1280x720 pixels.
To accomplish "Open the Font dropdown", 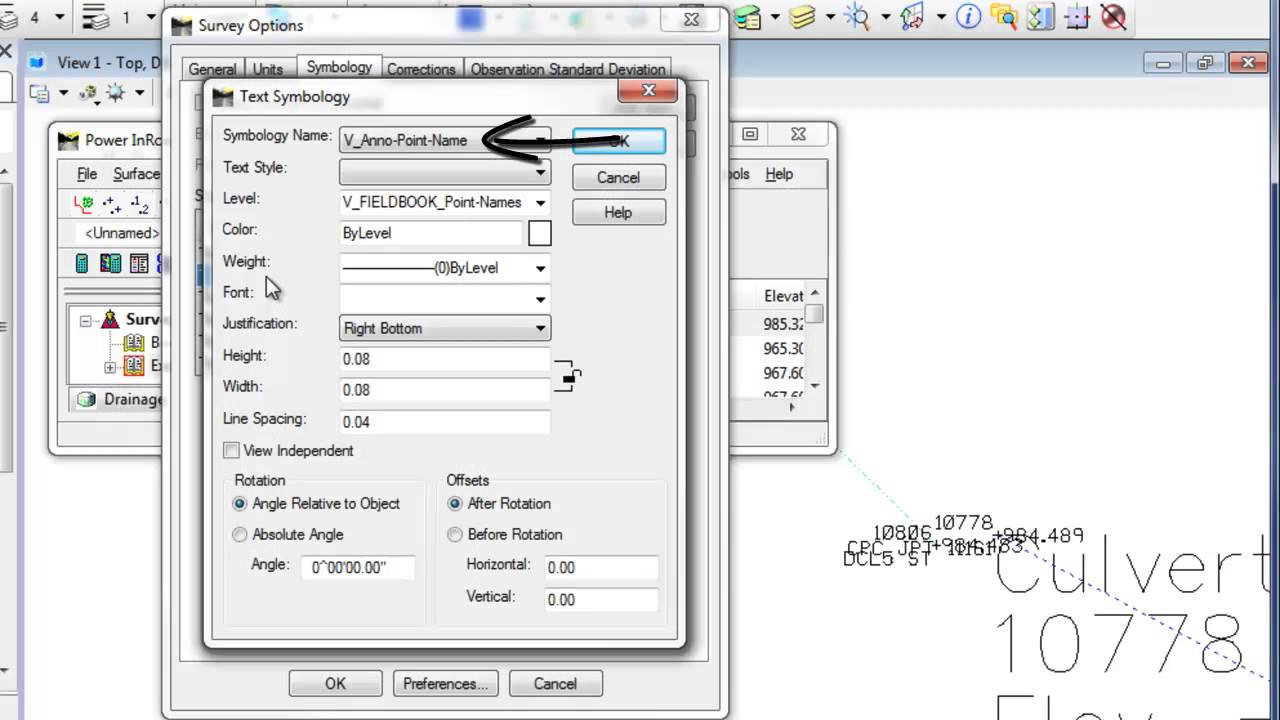I will pyautogui.click(x=445, y=298).
